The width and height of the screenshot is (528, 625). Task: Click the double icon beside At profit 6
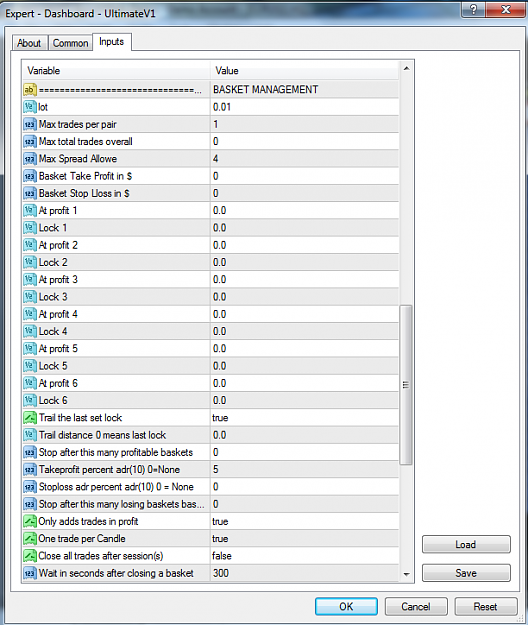pos(30,383)
